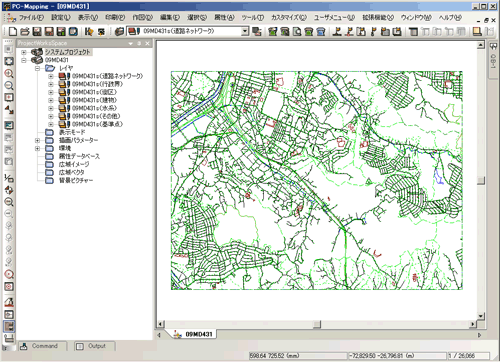Click the vertical scrollbar thumb of map view
The height and width of the screenshot is (362, 500).
coord(481,180)
